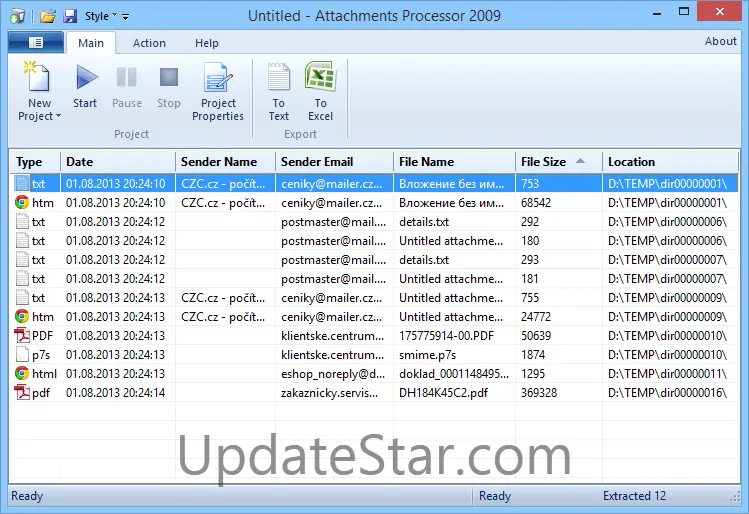Click the Stop button in ribbon
The height and width of the screenshot is (514, 749).
pos(169,86)
